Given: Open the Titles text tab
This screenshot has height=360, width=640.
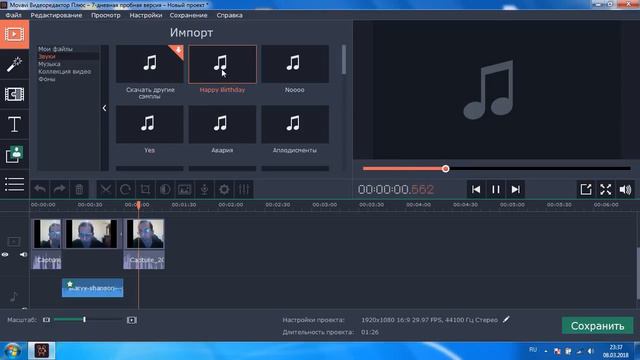Looking at the screenshot, I should point(14,124).
